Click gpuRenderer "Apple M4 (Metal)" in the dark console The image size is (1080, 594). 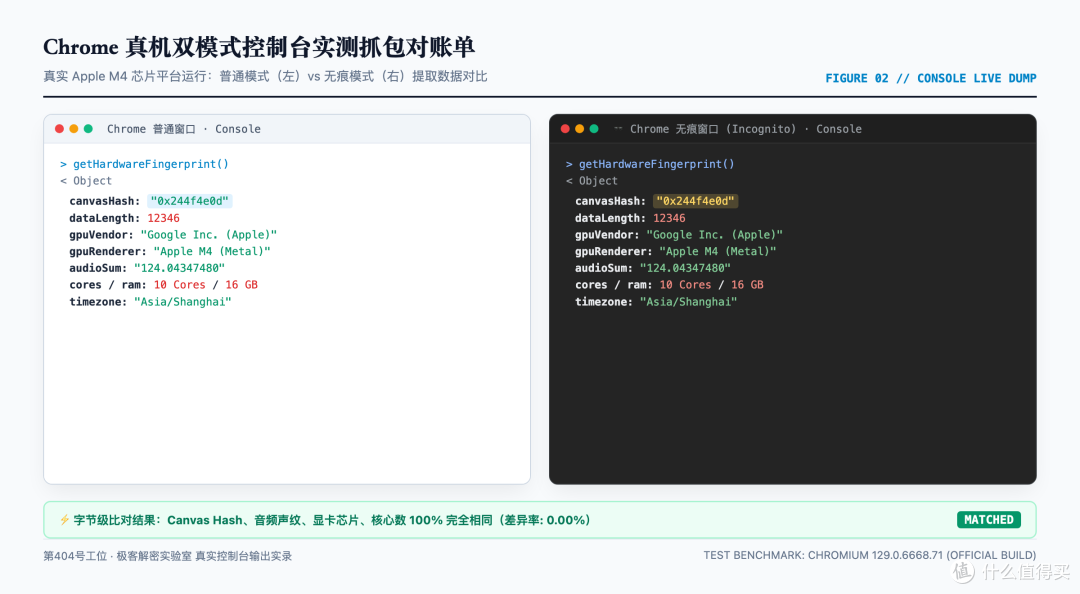tap(718, 252)
